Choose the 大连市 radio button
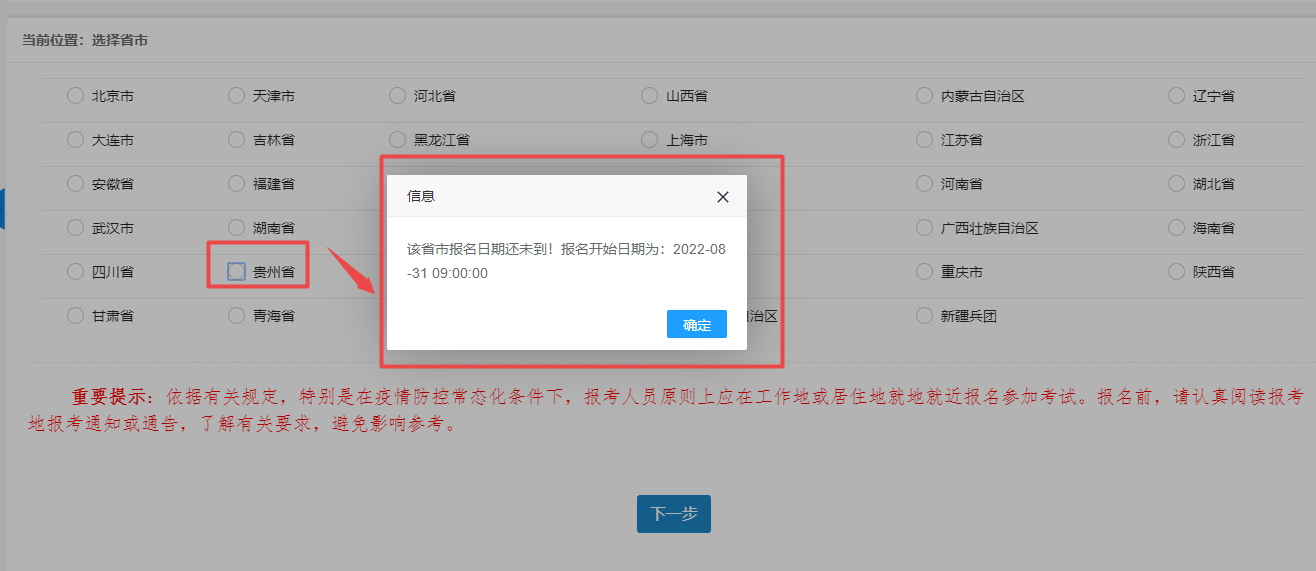 click(x=75, y=140)
